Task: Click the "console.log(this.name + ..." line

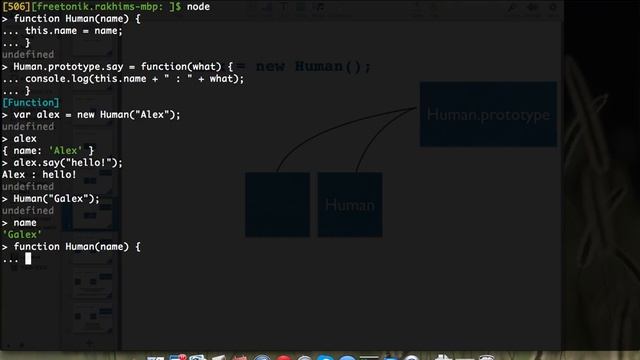Action: pyautogui.click(x=134, y=78)
